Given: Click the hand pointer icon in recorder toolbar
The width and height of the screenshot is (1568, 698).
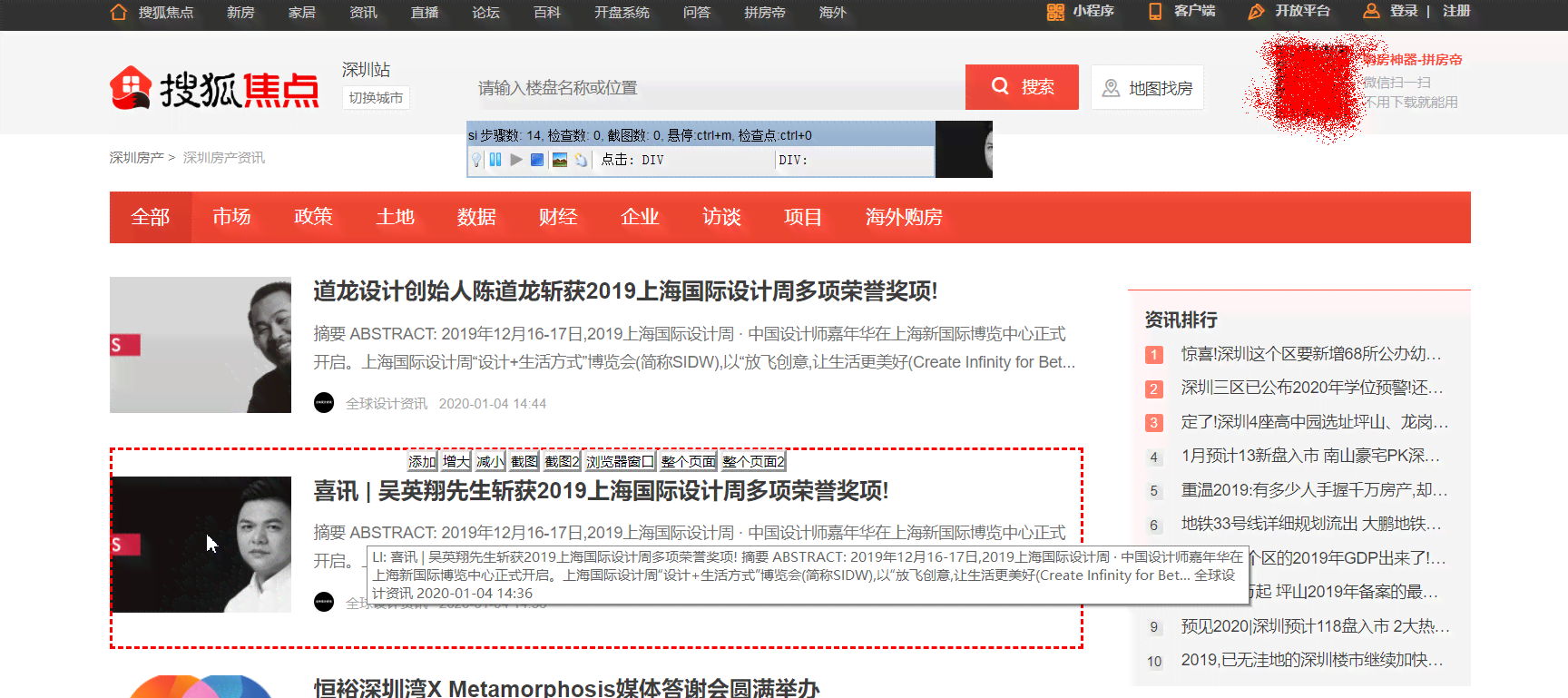Looking at the screenshot, I should 582,160.
